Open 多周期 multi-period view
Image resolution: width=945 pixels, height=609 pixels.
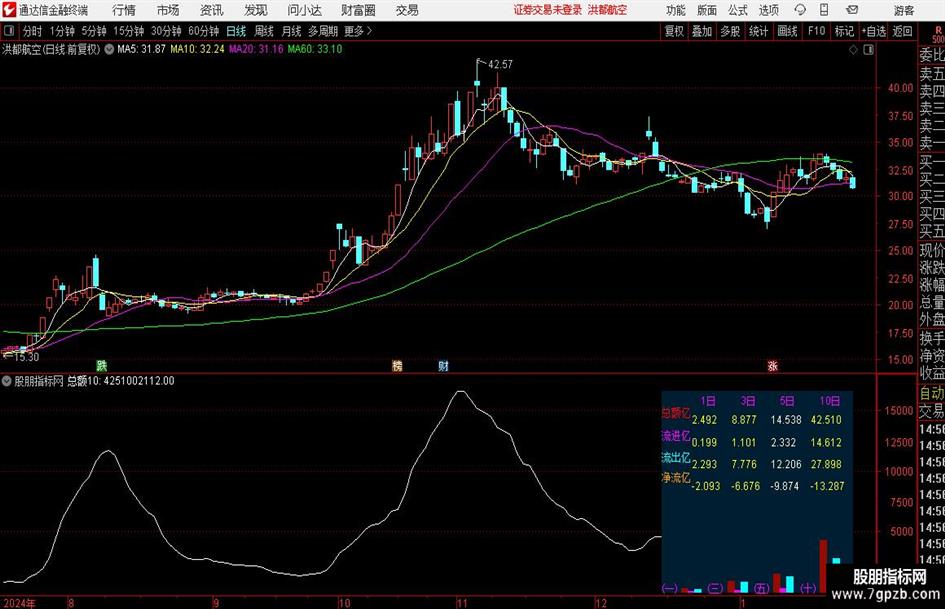[323, 31]
